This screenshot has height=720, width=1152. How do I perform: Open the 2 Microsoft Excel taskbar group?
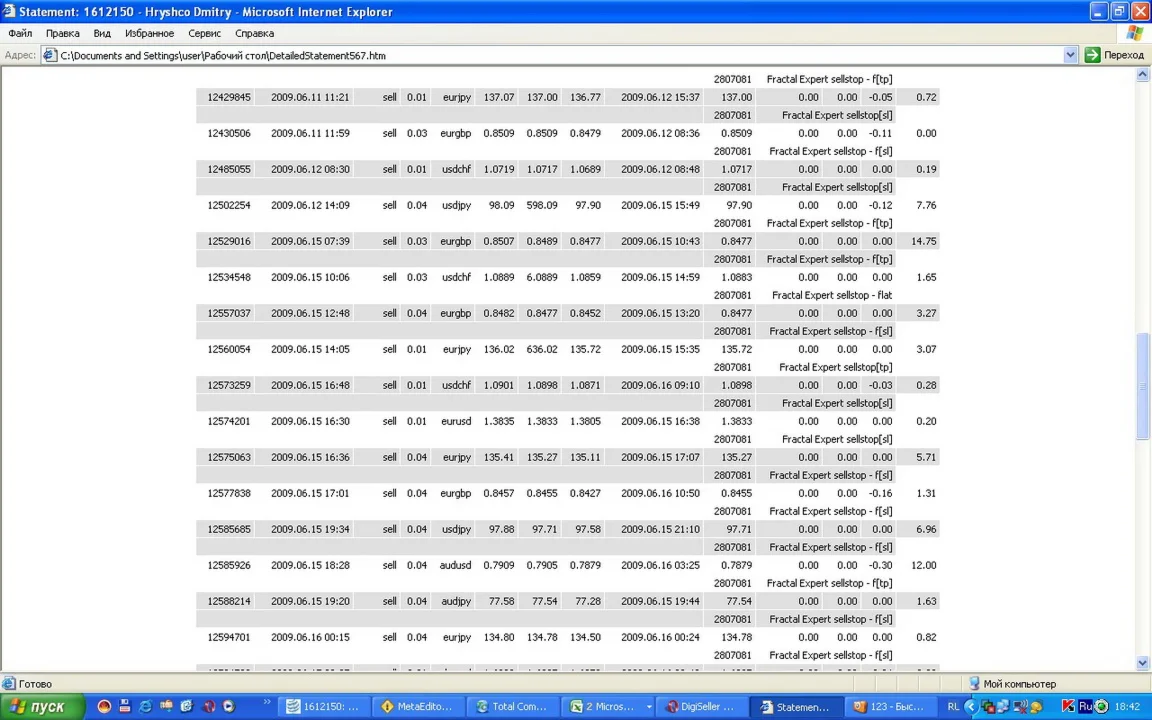pos(607,707)
